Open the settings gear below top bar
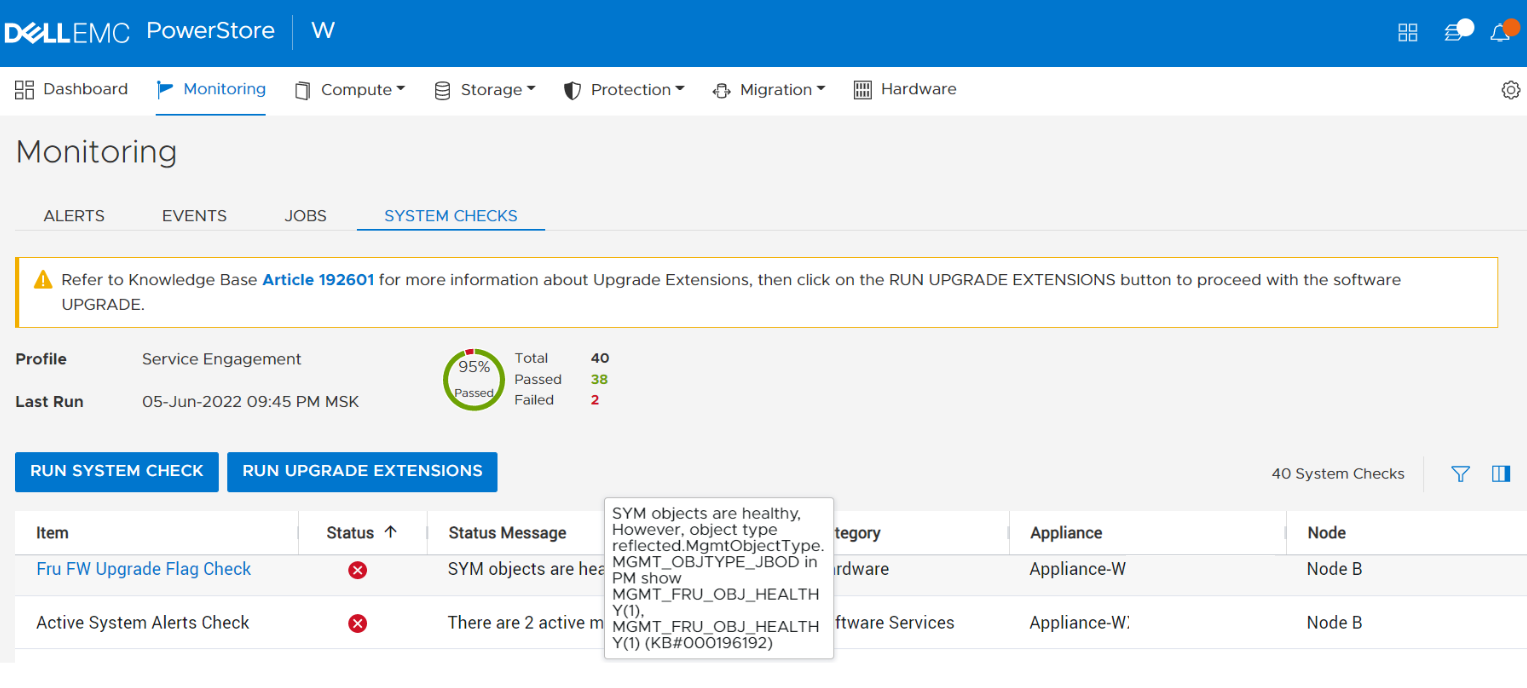This screenshot has height=688, width=1527. click(x=1510, y=89)
